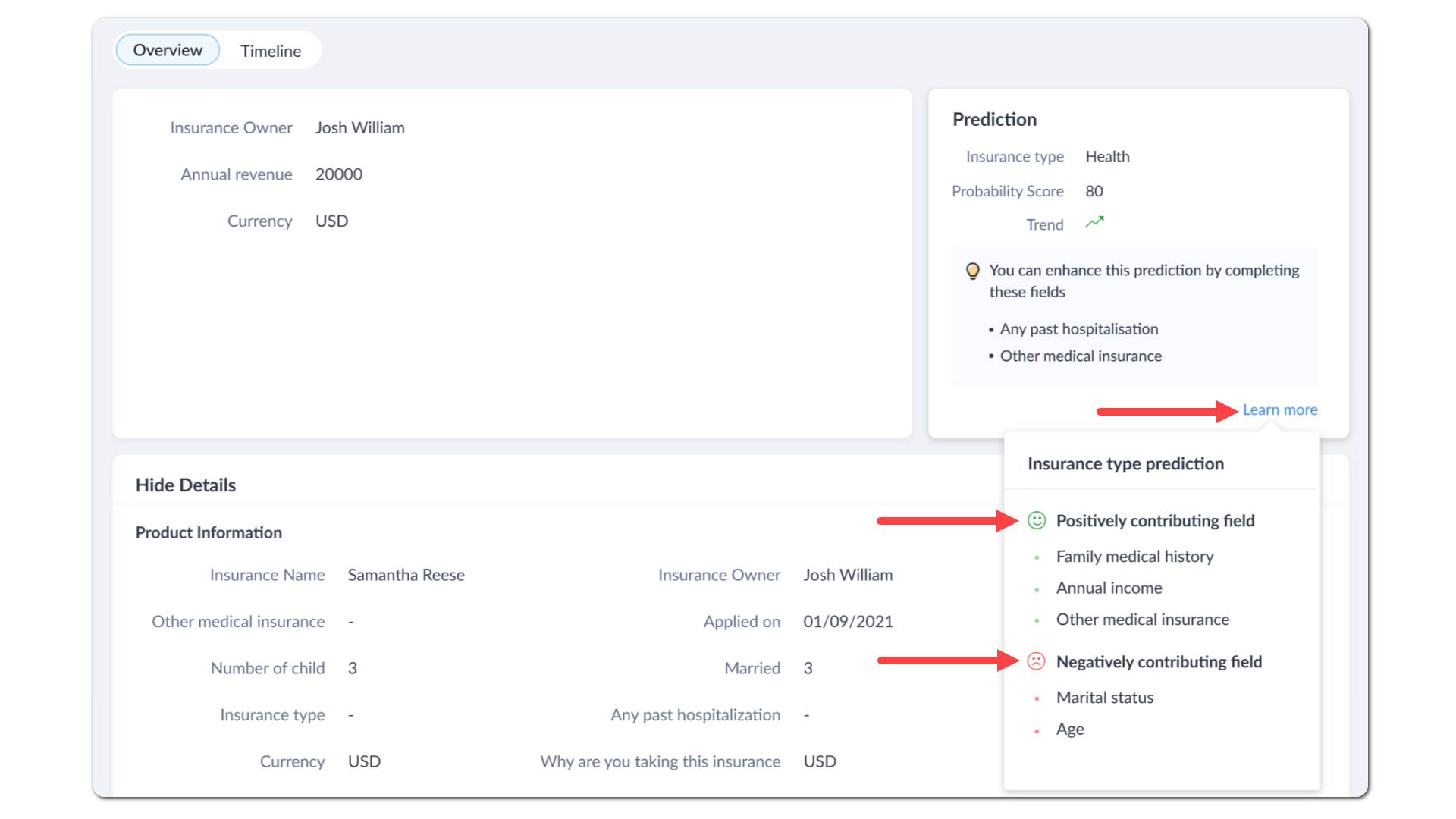This screenshot has width=1456, height=819.
Task: Switch to the Timeline tab
Action: [x=271, y=51]
